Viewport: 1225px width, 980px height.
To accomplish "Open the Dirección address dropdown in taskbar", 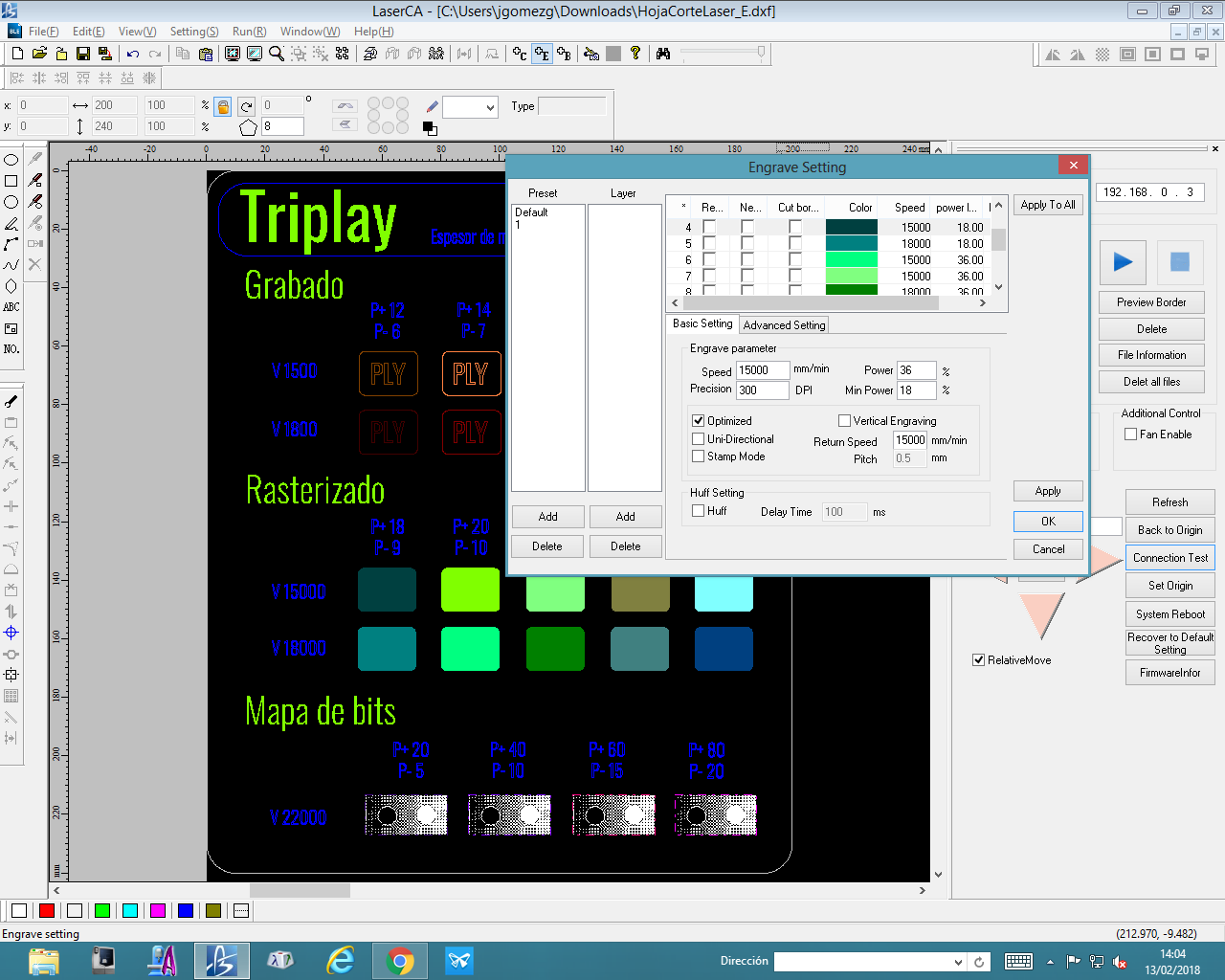I will 958,962.
